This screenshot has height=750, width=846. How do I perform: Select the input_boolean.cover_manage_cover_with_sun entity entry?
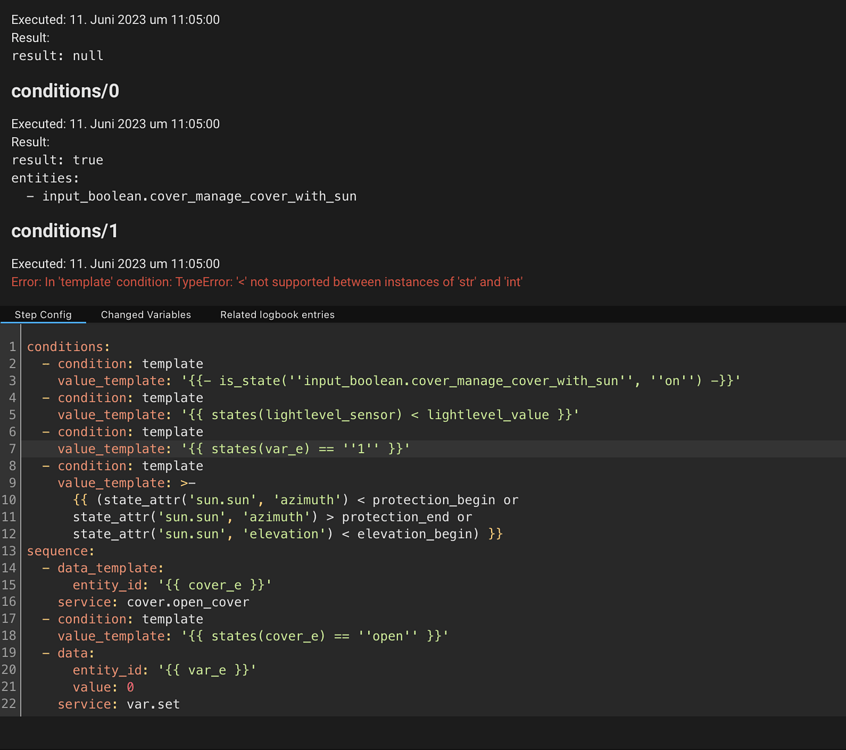(x=199, y=196)
